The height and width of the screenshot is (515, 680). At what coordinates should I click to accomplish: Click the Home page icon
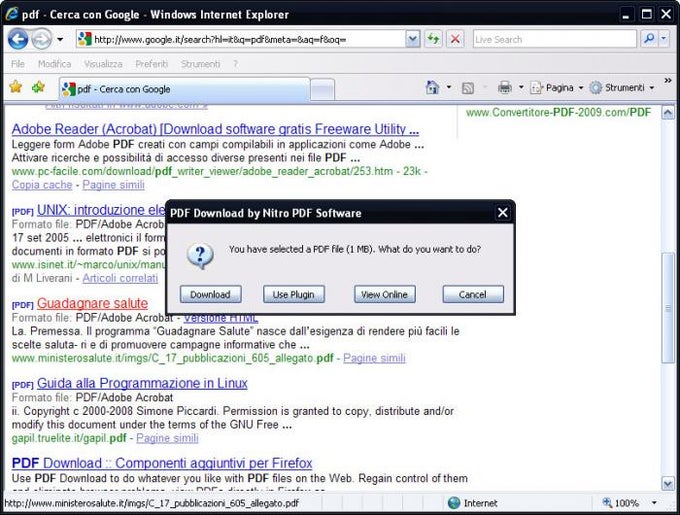[432, 88]
